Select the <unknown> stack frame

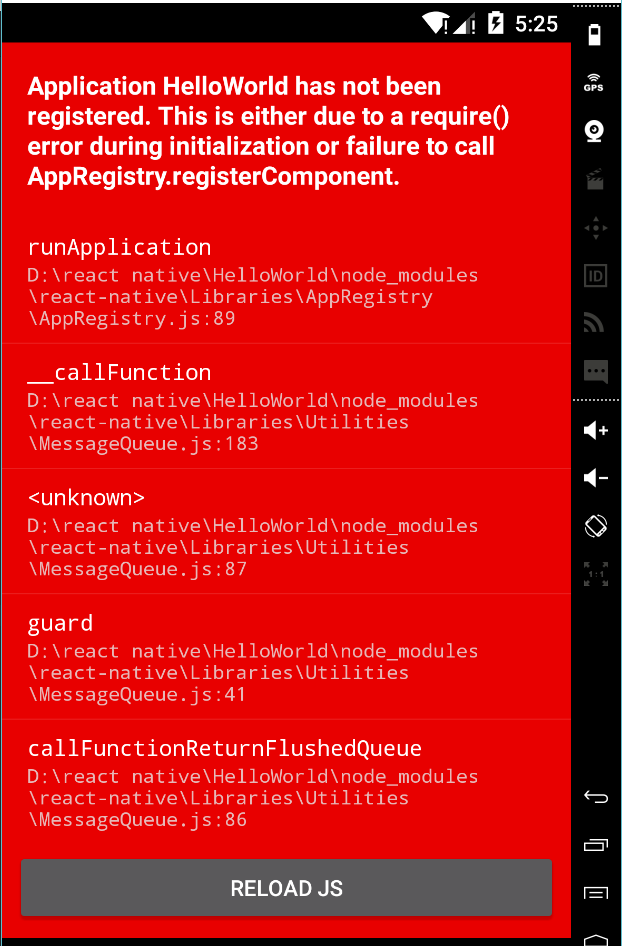coord(286,532)
